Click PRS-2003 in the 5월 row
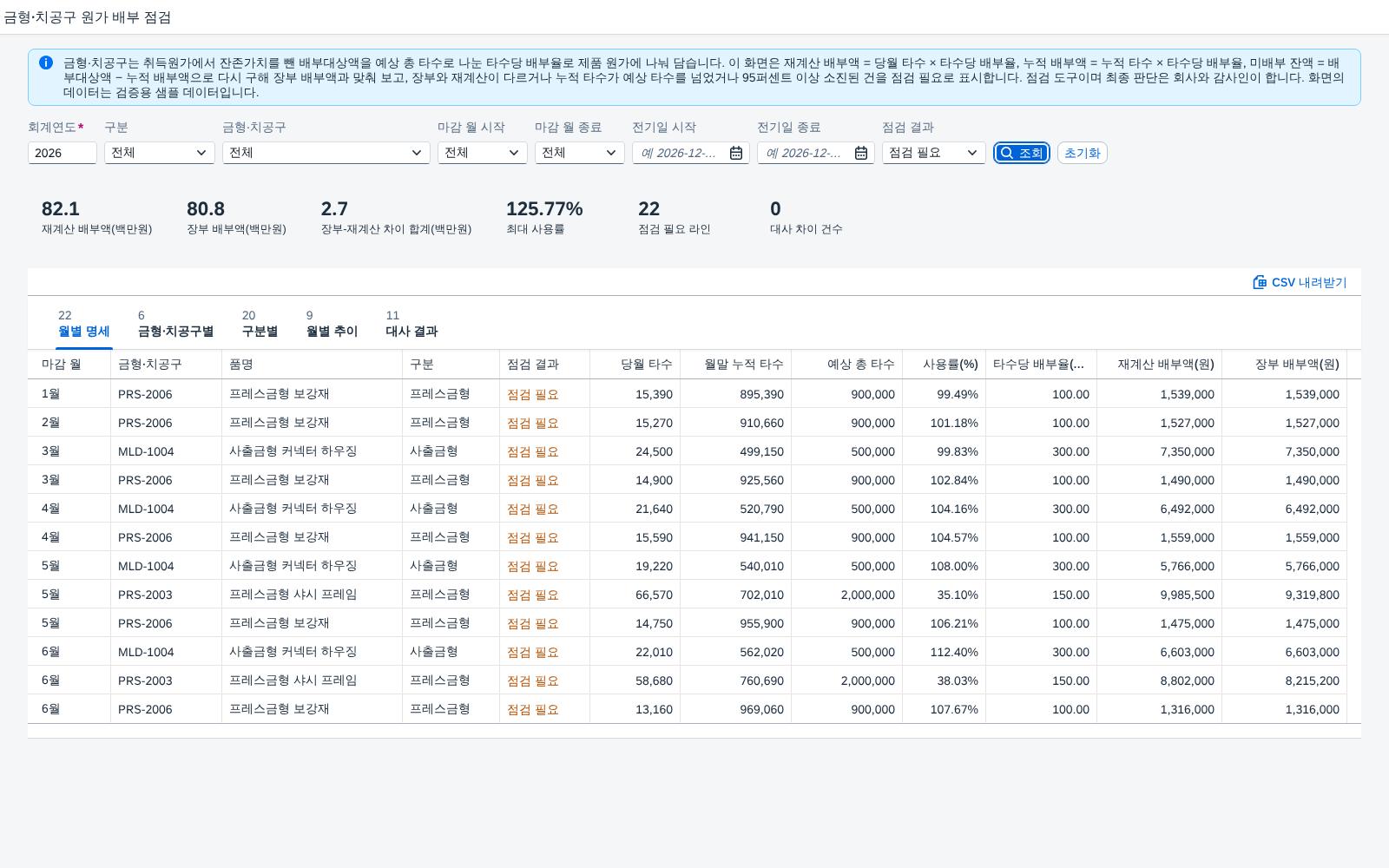This screenshot has height=868, width=1389. click(x=145, y=595)
